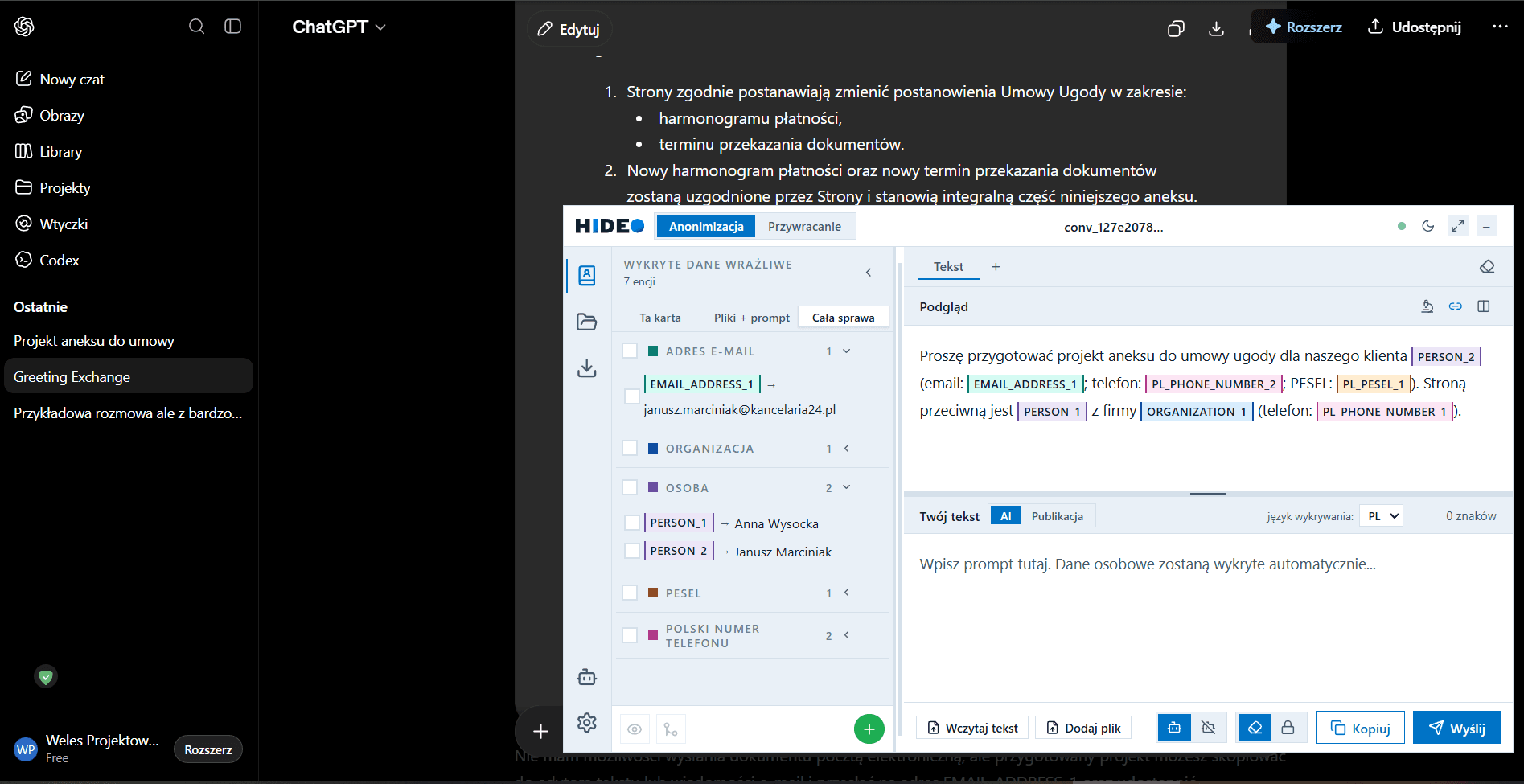The image size is (1524, 784).
Task: Check the ORGANIZACJA category checkbox
Action: 630,449
